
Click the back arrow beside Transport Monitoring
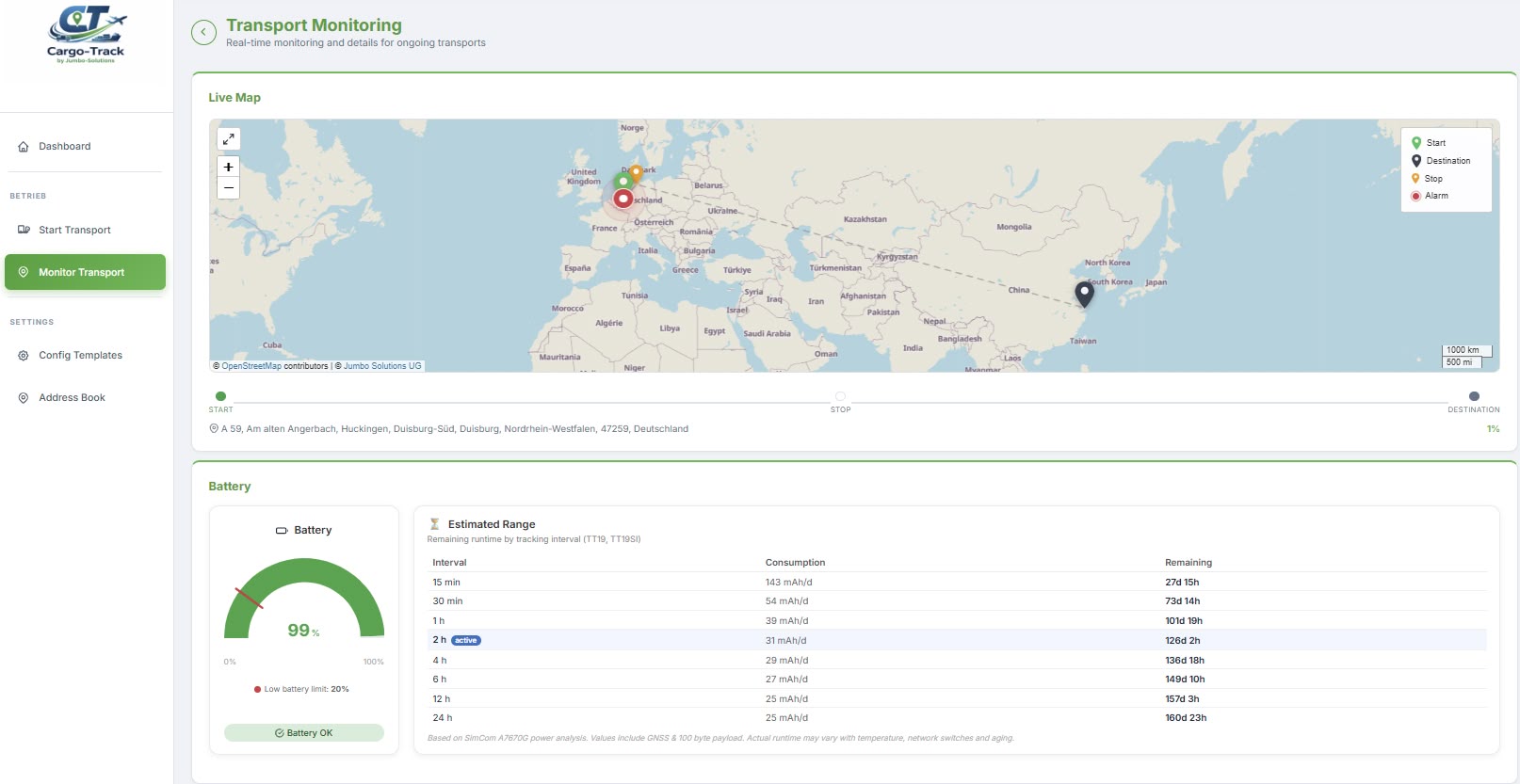point(203,32)
